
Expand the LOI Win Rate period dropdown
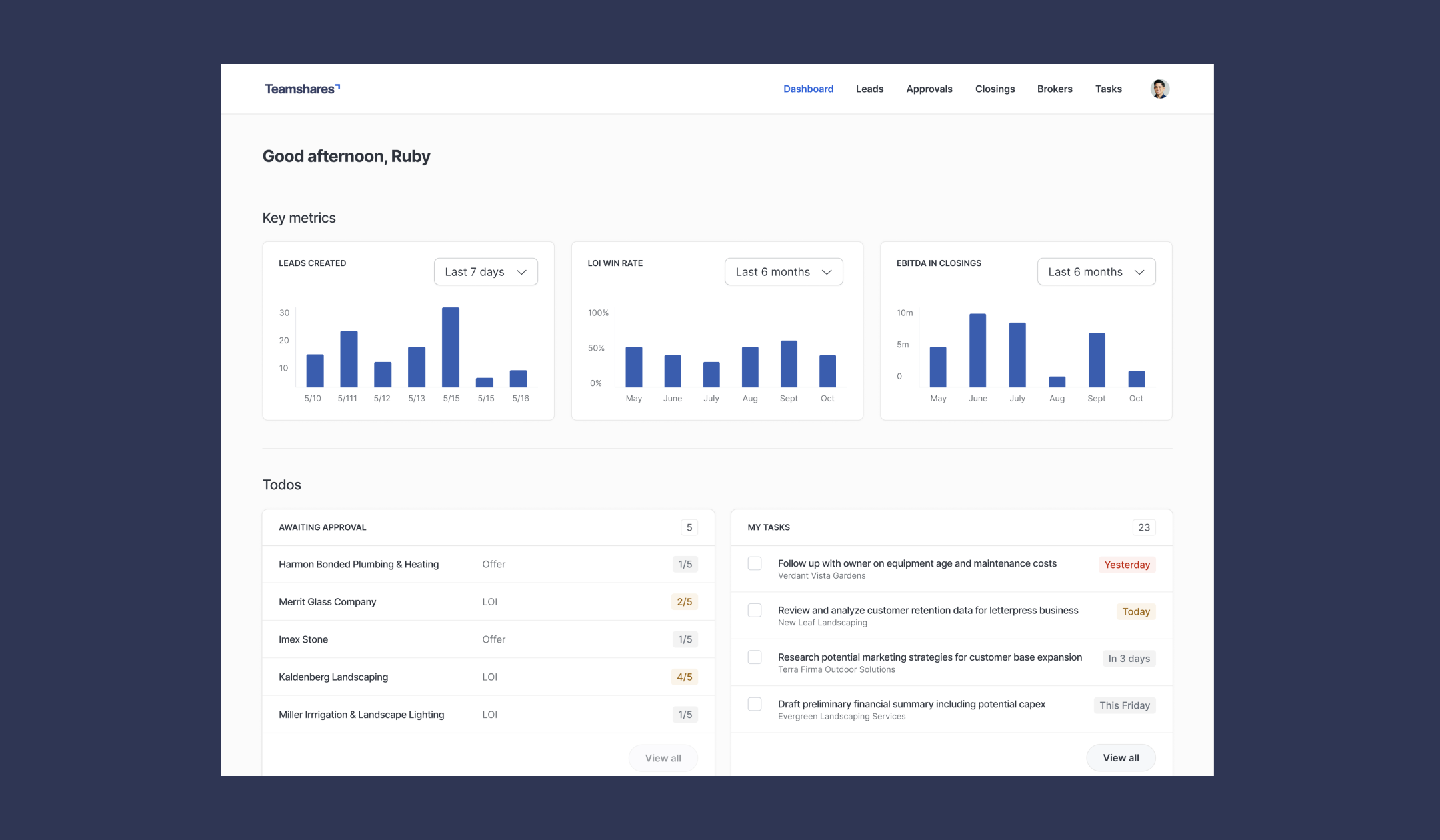click(x=783, y=272)
